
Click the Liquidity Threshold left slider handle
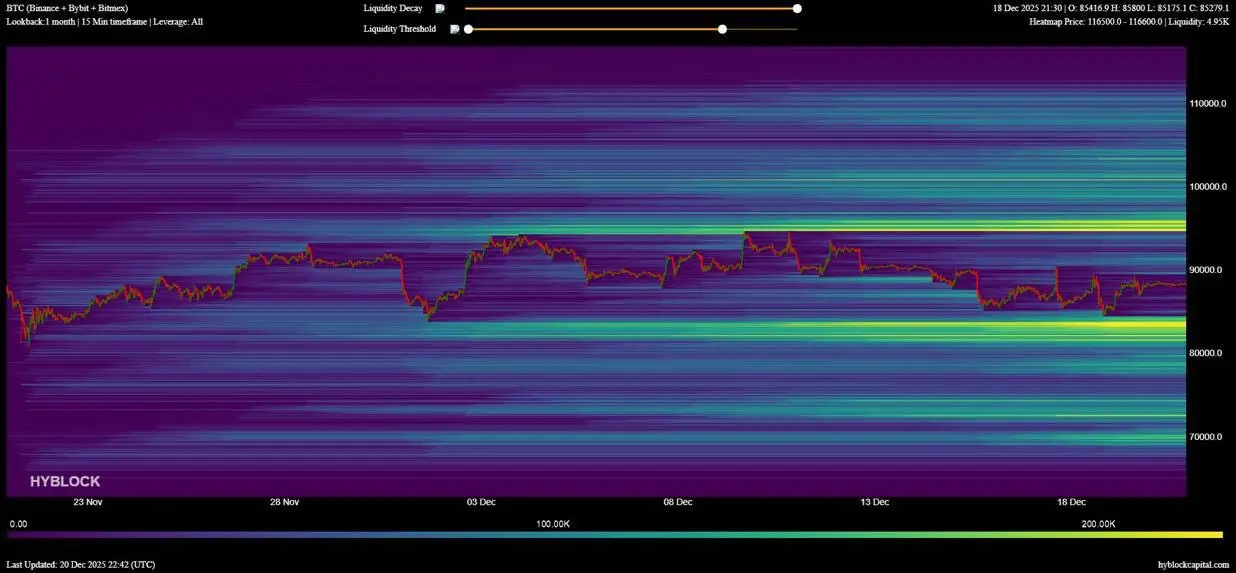(x=468, y=29)
